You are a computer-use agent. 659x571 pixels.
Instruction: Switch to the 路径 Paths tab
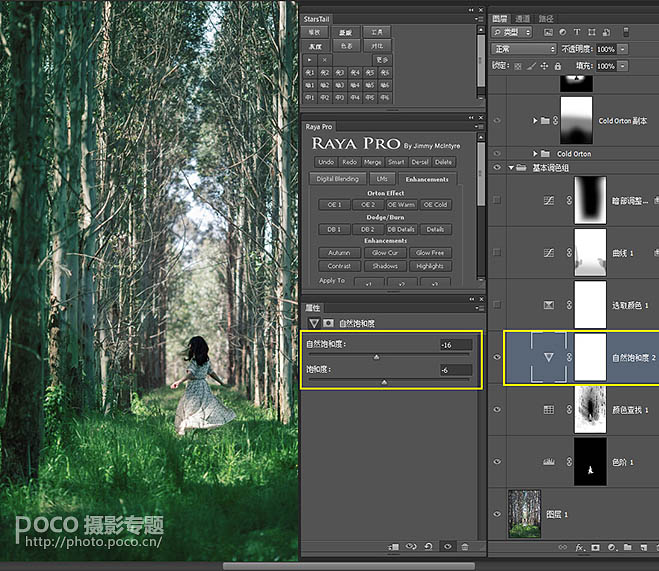(546, 18)
